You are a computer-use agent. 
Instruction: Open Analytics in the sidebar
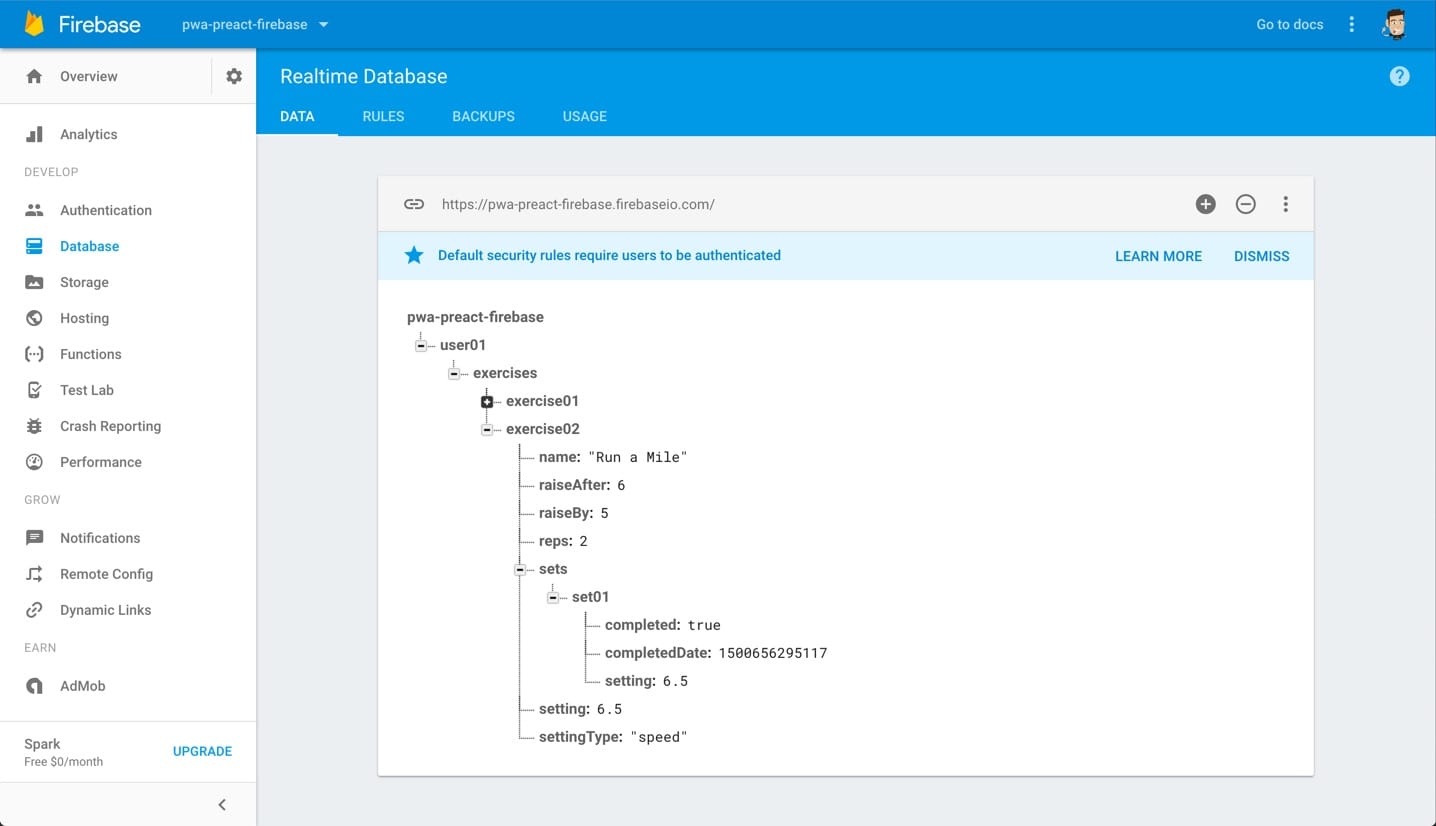(88, 134)
